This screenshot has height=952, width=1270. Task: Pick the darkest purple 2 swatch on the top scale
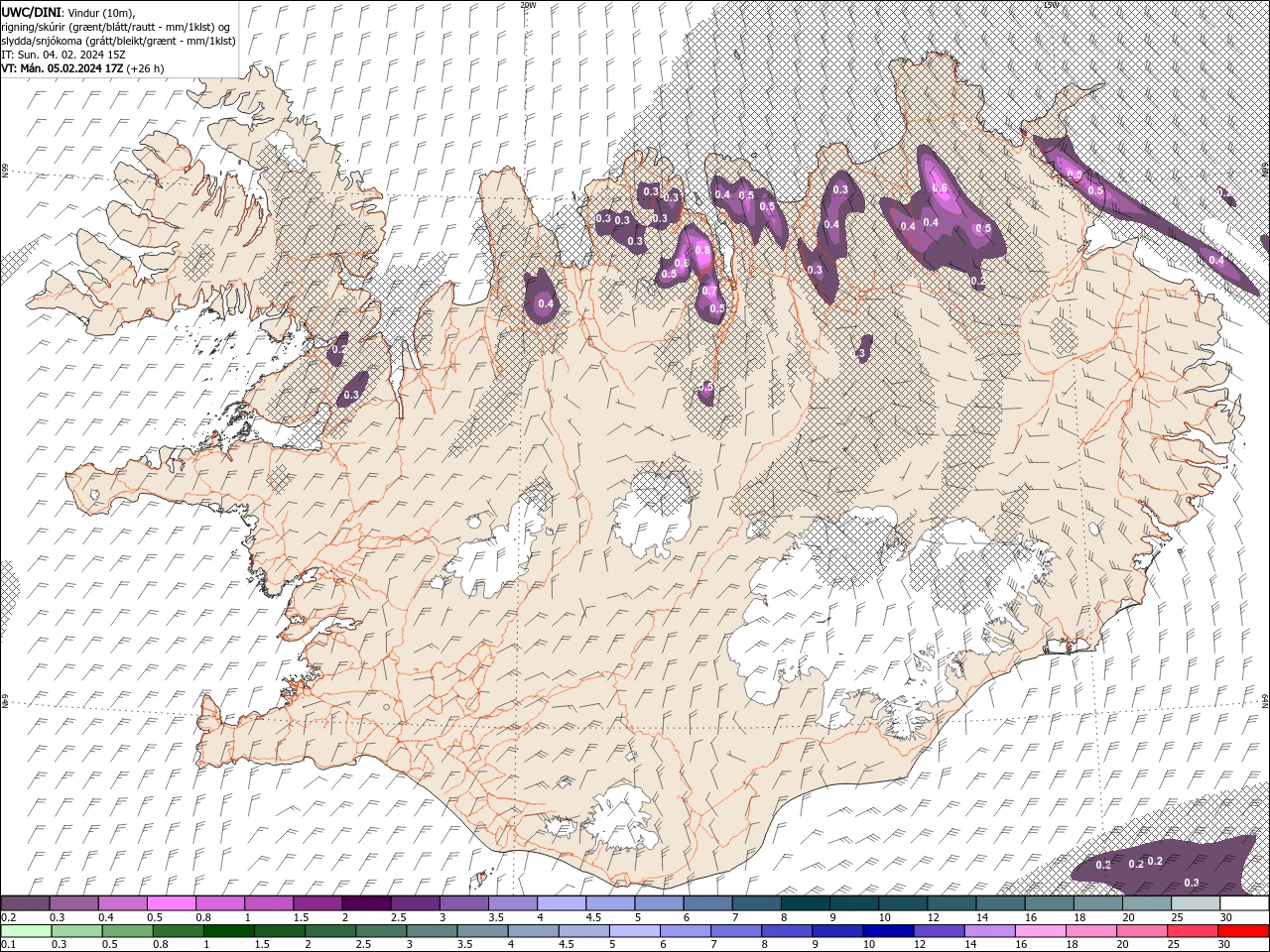click(x=365, y=903)
